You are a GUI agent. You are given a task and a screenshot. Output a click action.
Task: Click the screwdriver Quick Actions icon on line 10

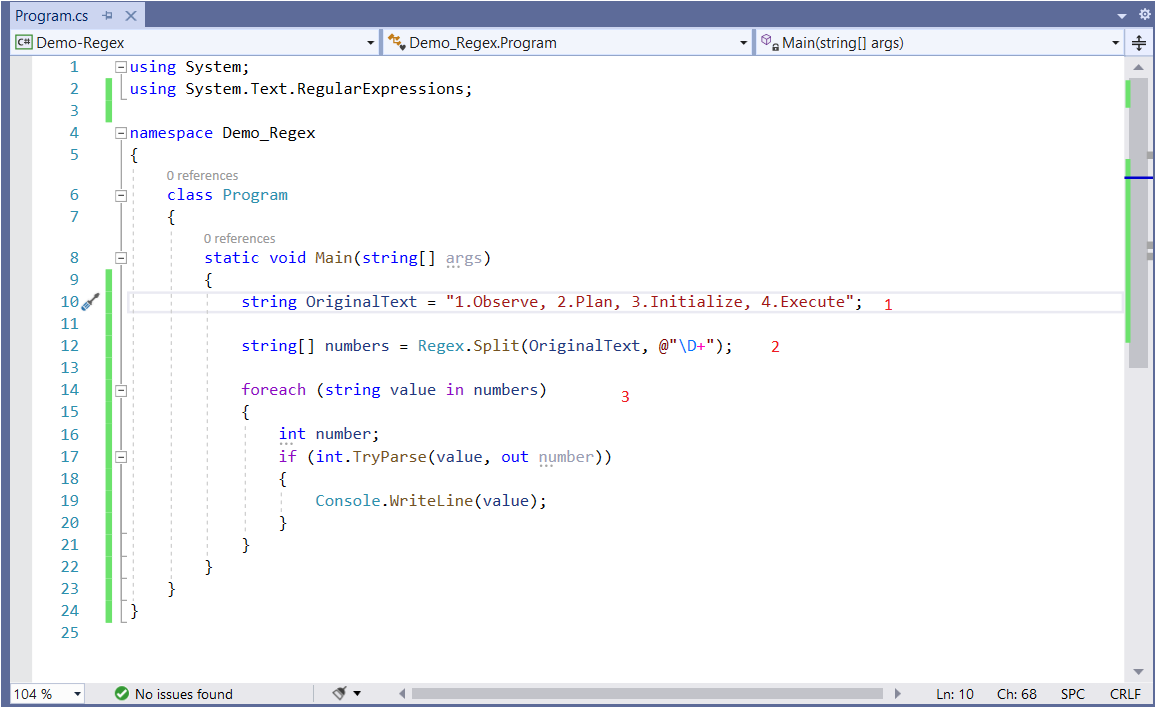pyautogui.click(x=90, y=301)
